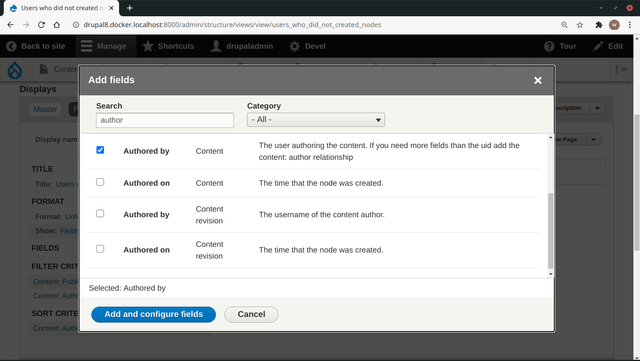Click the Drupal drop logo

[15, 70]
